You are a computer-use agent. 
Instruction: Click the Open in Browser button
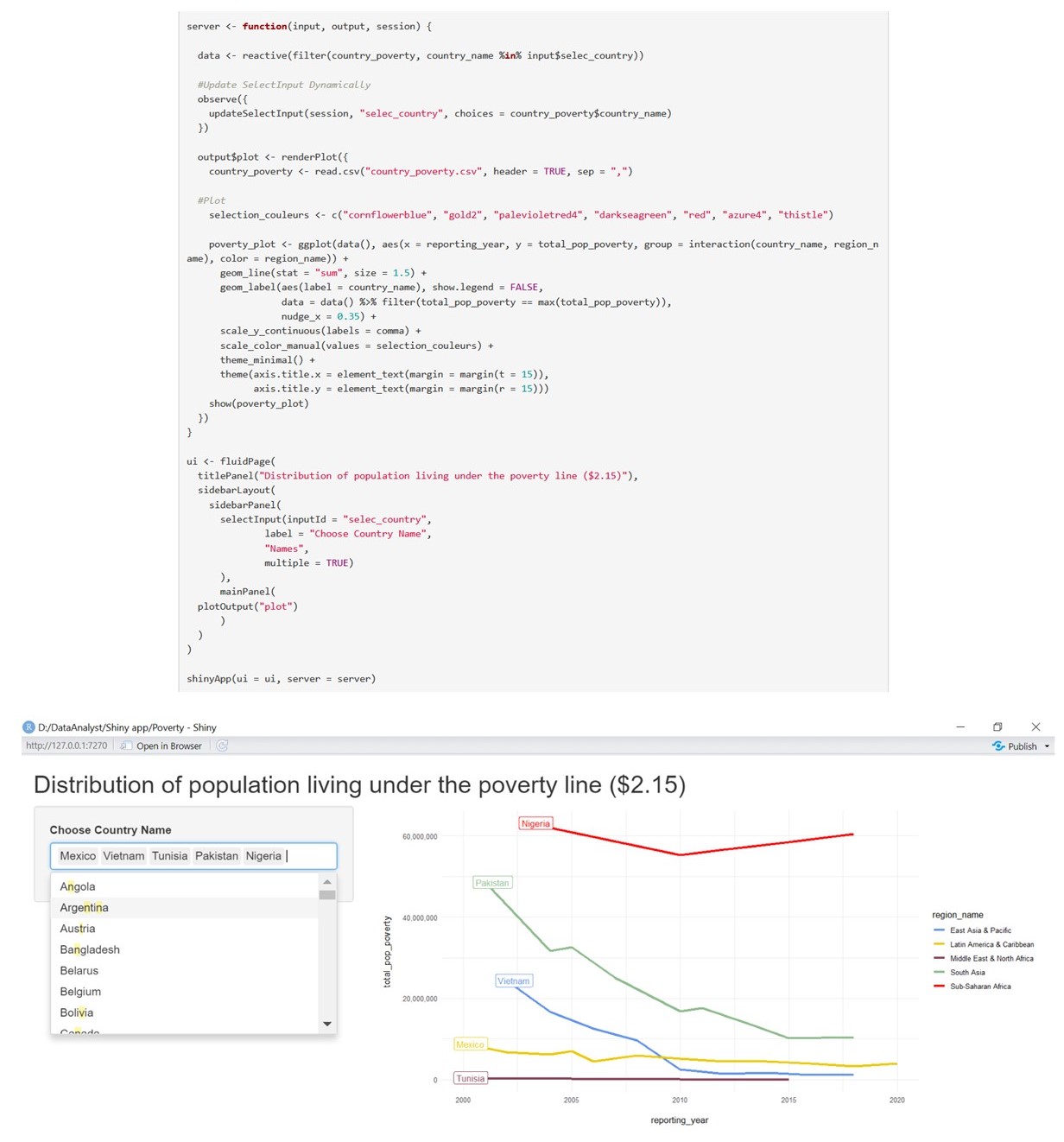tap(161, 745)
